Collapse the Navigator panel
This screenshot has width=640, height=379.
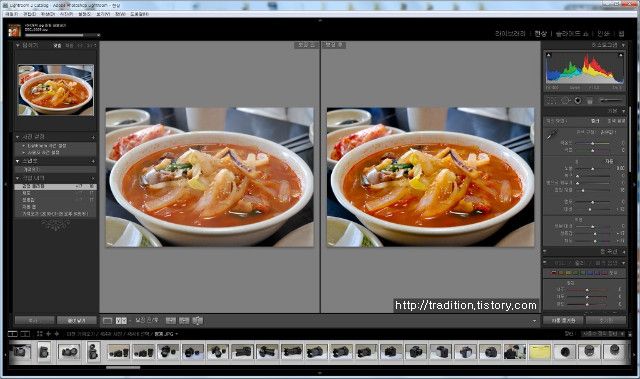coord(18,45)
